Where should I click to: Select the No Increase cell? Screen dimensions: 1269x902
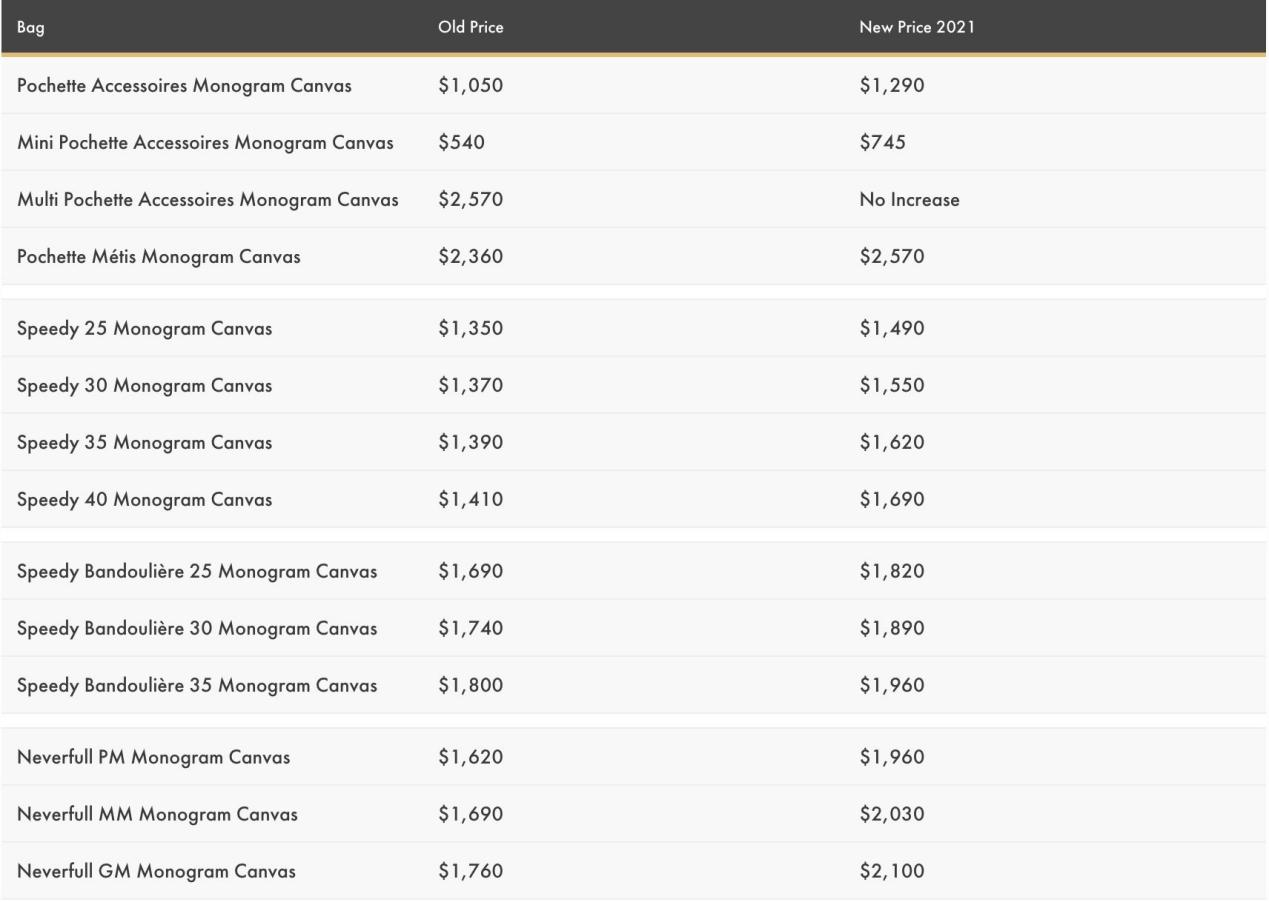click(909, 200)
